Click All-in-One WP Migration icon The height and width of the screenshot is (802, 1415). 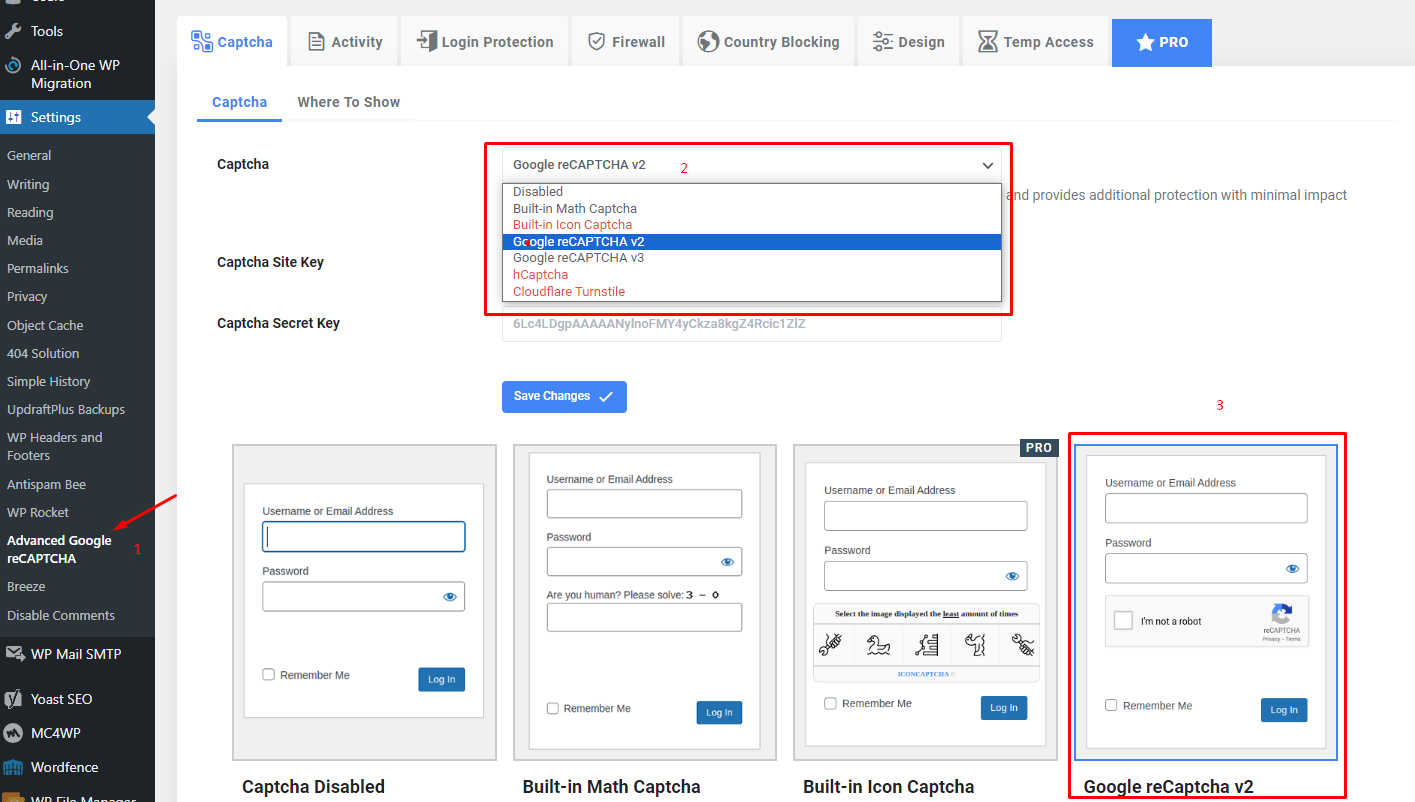pos(13,65)
